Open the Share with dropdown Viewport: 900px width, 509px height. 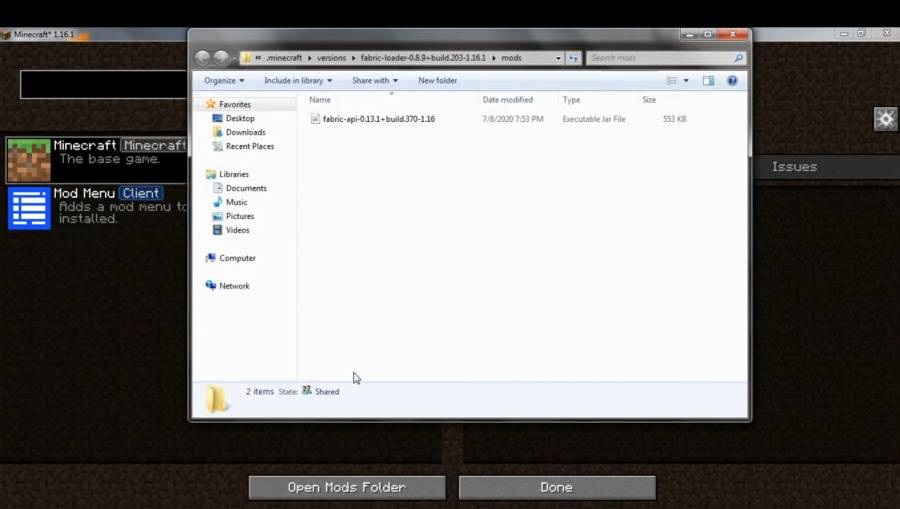(x=374, y=80)
